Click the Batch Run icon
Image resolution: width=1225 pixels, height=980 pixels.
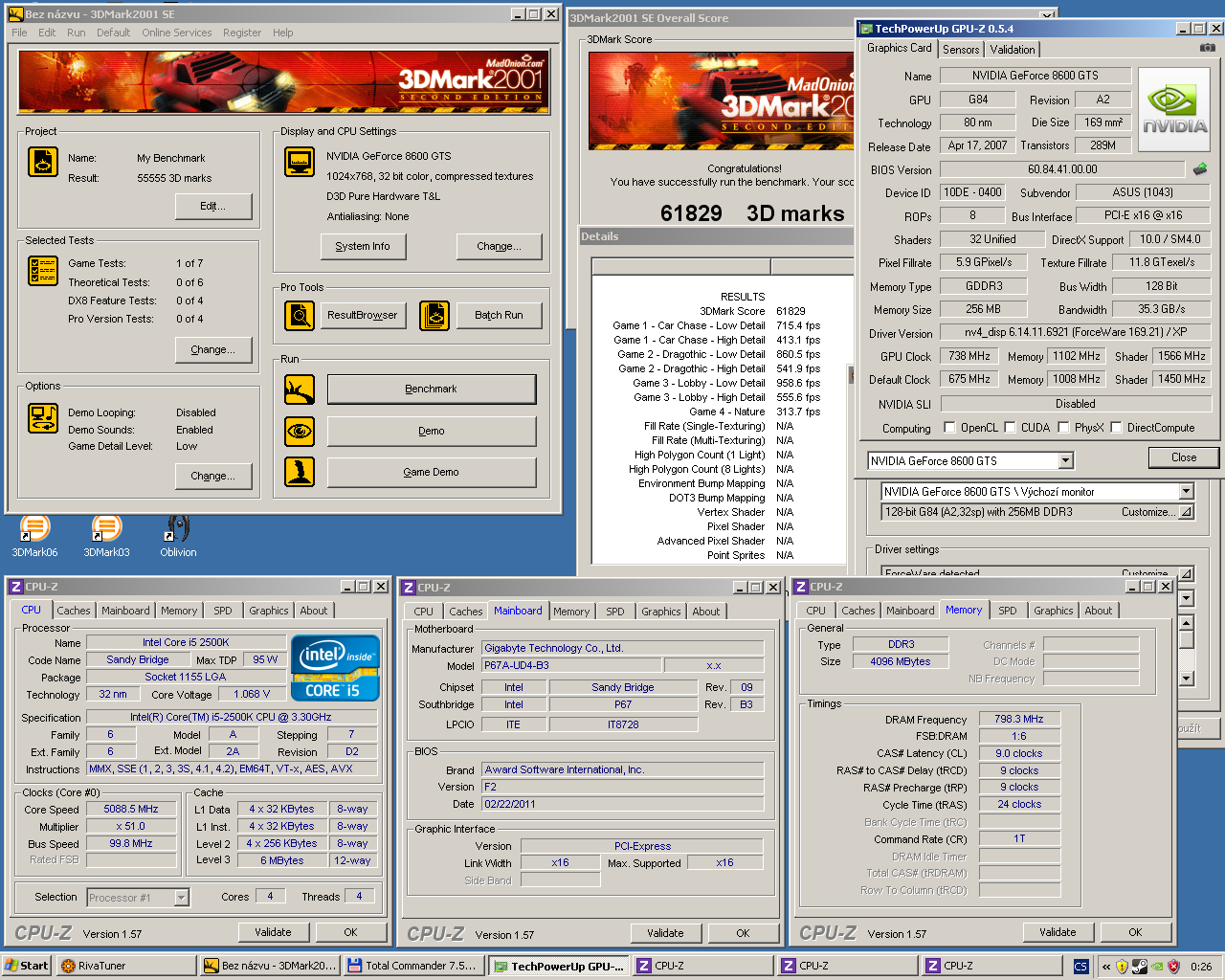(x=434, y=315)
